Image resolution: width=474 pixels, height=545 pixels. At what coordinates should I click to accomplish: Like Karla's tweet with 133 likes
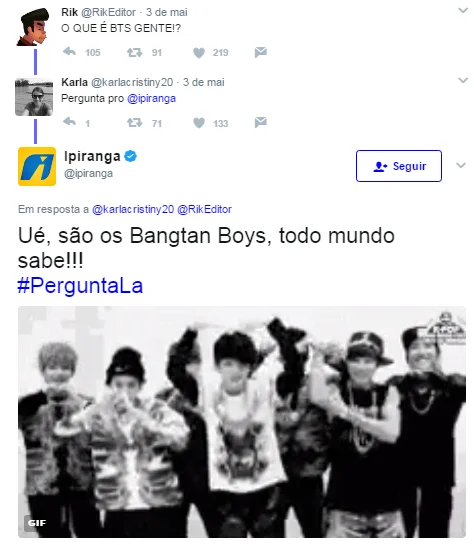199,123
